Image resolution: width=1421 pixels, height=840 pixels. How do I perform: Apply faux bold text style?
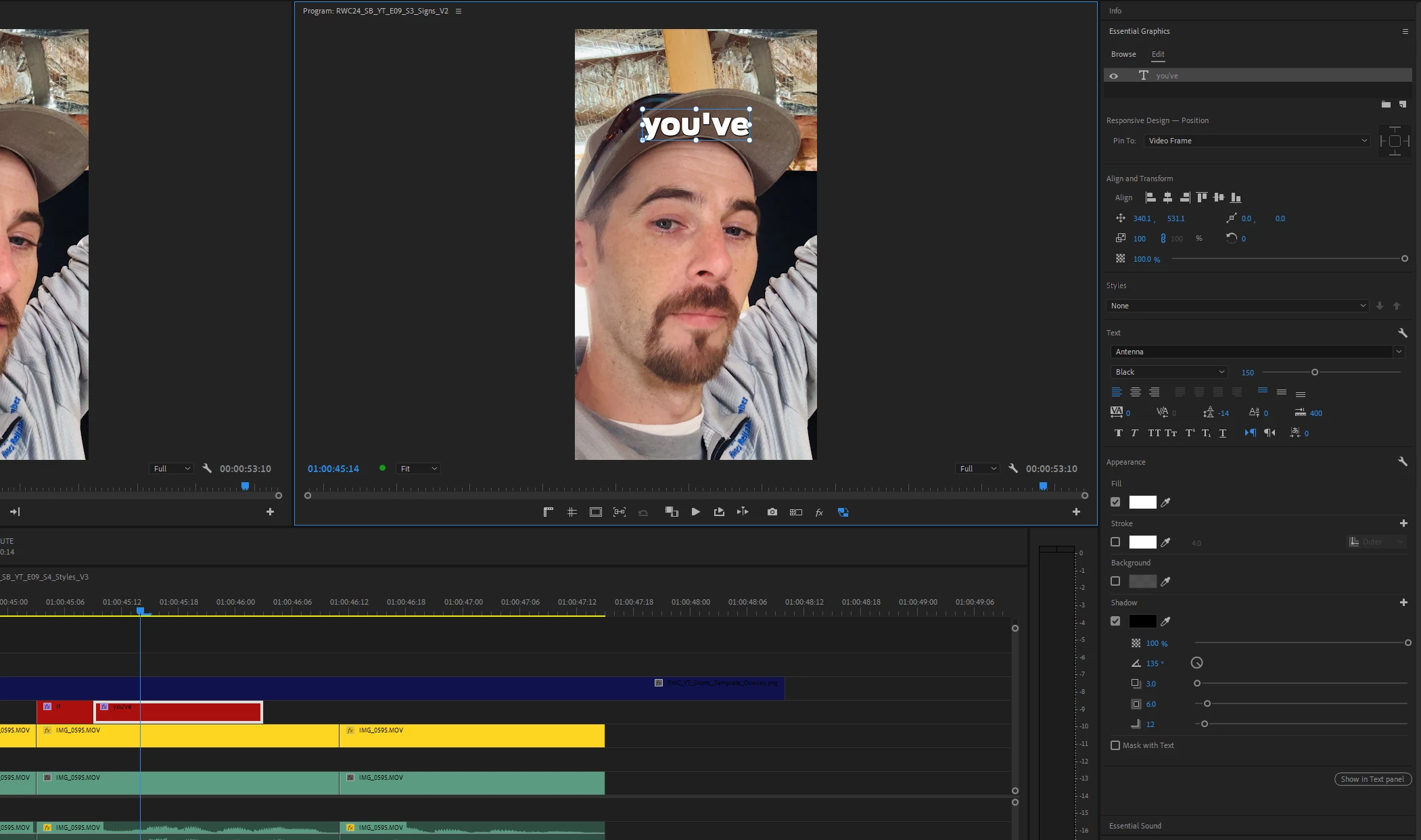(x=1118, y=433)
